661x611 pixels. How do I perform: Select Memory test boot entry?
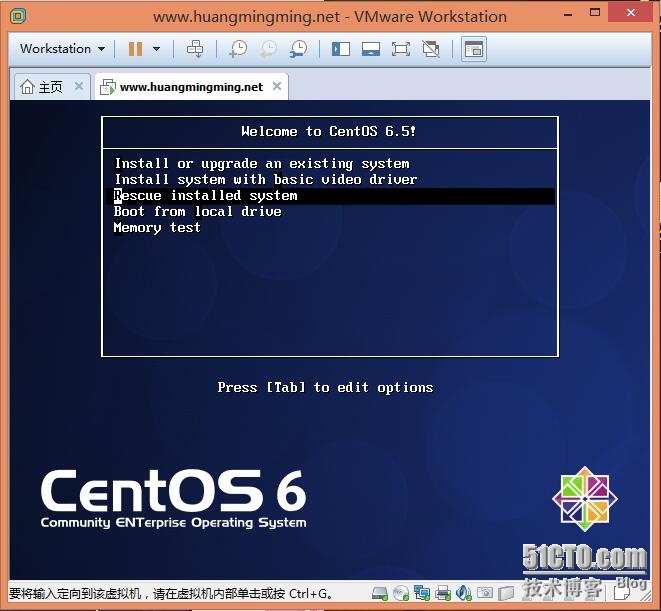pyautogui.click(x=157, y=228)
